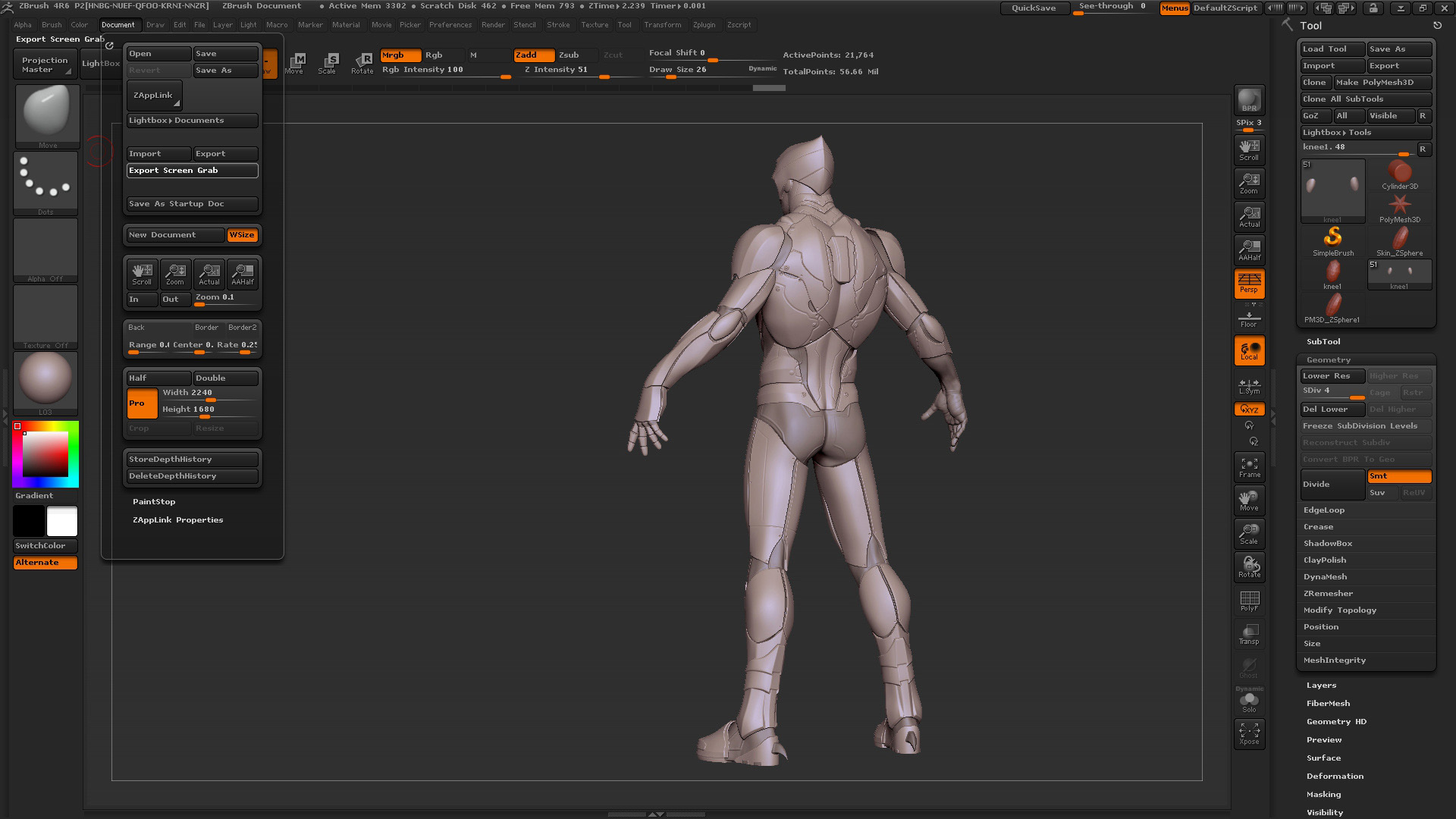Toggle Solo mode icon
The width and height of the screenshot is (1456, 819).
(x=1249, y=701)
